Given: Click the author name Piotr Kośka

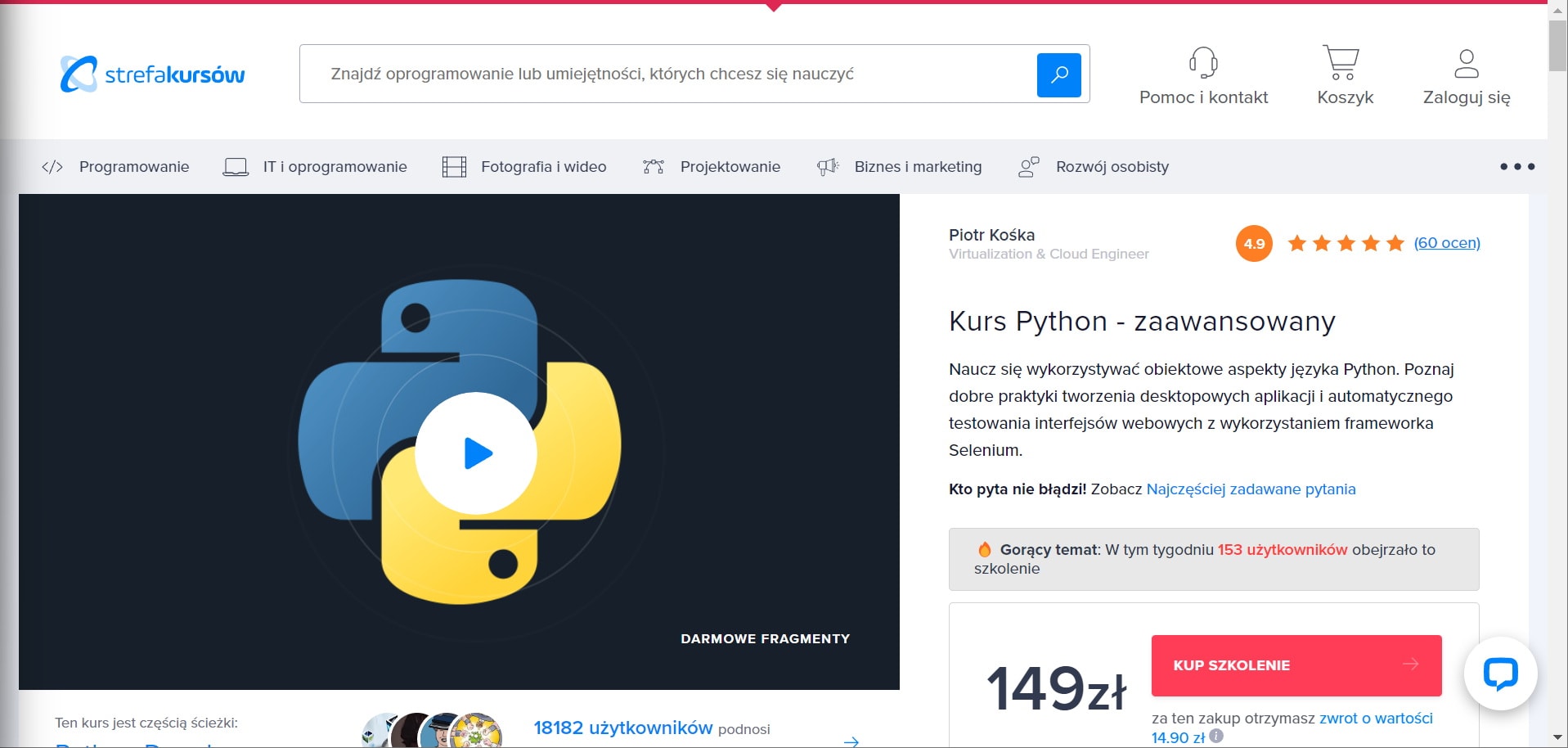Looking at the screenshot, I should coord(991,235).
